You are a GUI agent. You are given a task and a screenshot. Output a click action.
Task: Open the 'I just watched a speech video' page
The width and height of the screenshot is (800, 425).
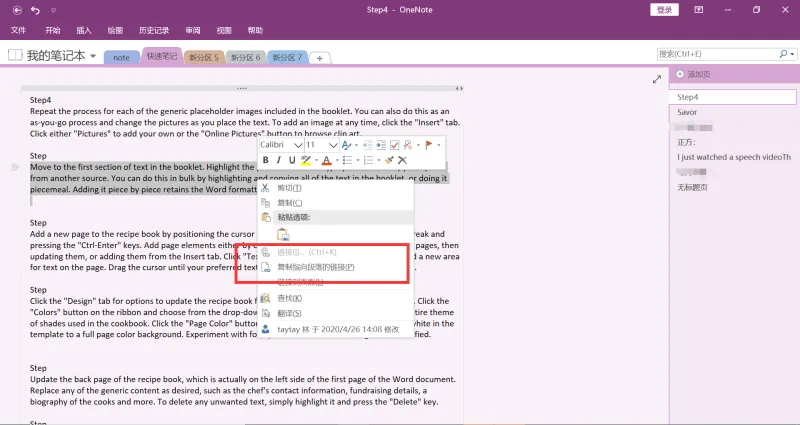734,157
